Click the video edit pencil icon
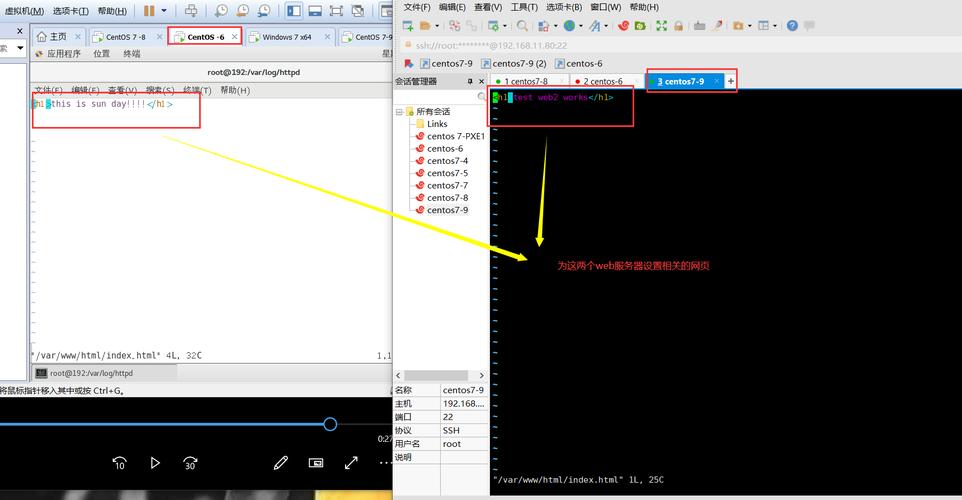This screenshot has width=962, height=500. click(x=281, y=463)
